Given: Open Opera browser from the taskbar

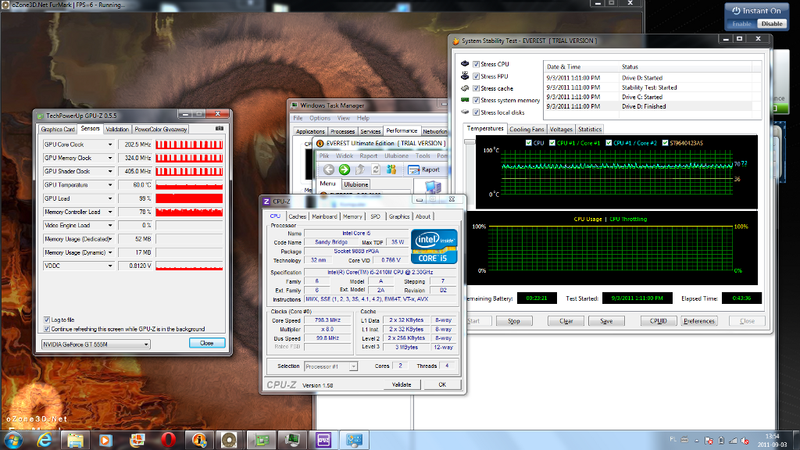Looking at the screenshot, I should click(x=169, y=440).
